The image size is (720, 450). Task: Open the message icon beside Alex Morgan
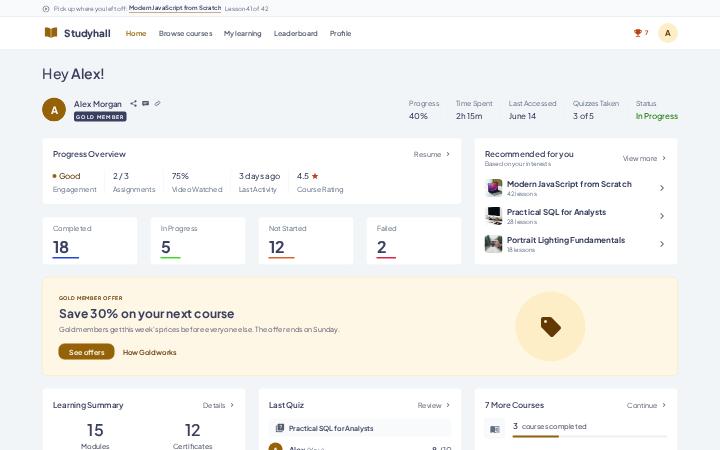click(146, 103)
